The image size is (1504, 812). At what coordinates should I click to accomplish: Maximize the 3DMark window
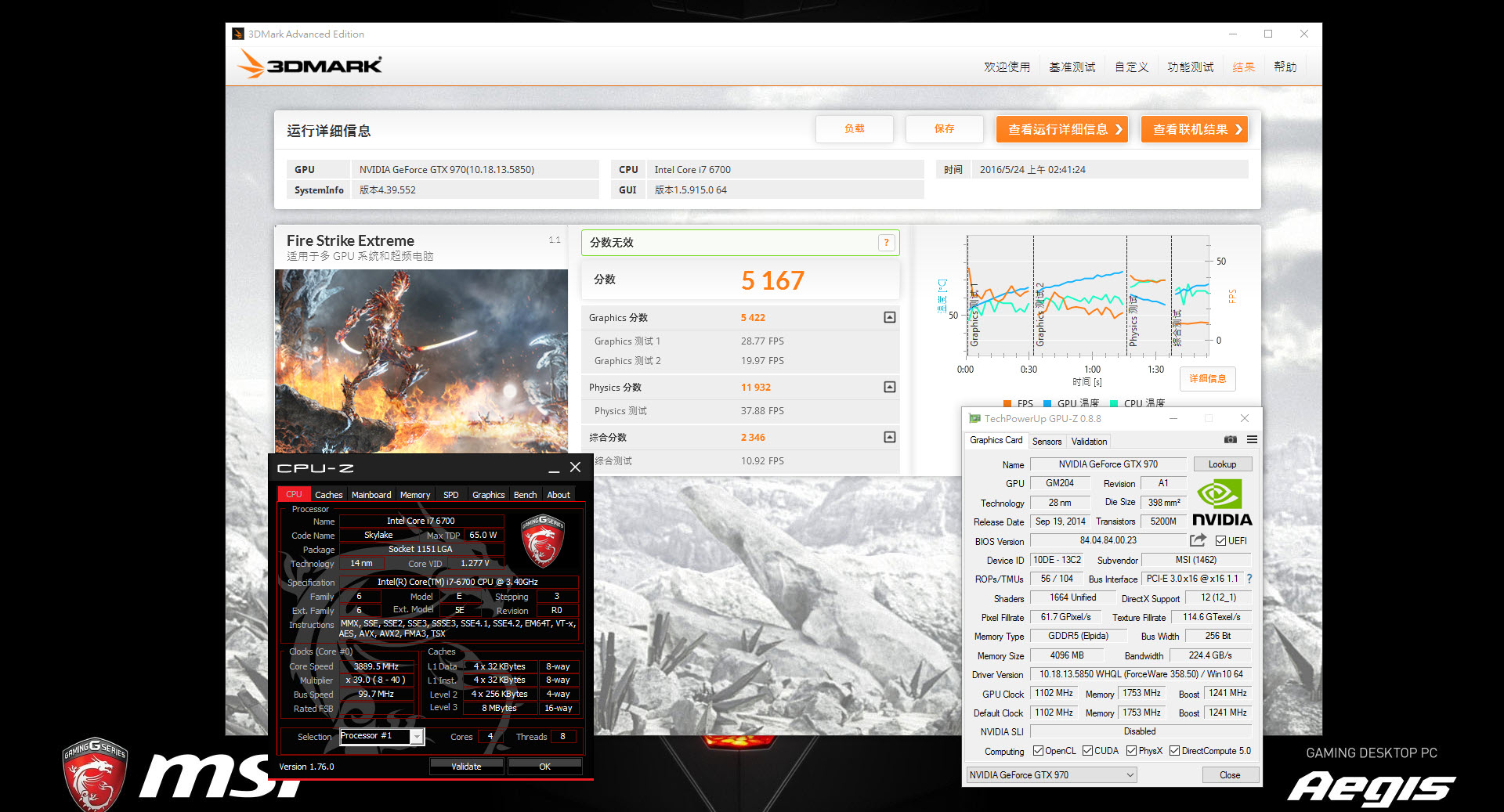click(1268, 34)
